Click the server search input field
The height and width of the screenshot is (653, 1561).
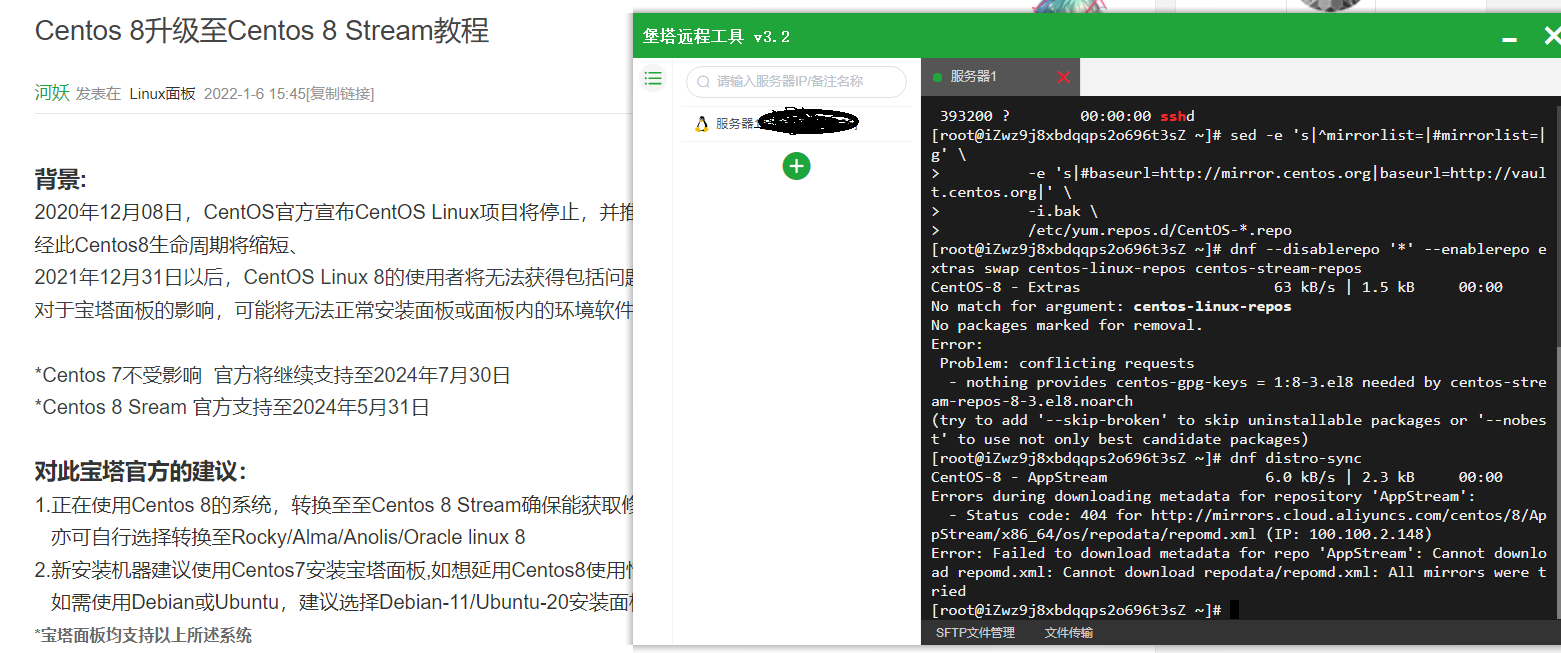click(x=796, y=82)
